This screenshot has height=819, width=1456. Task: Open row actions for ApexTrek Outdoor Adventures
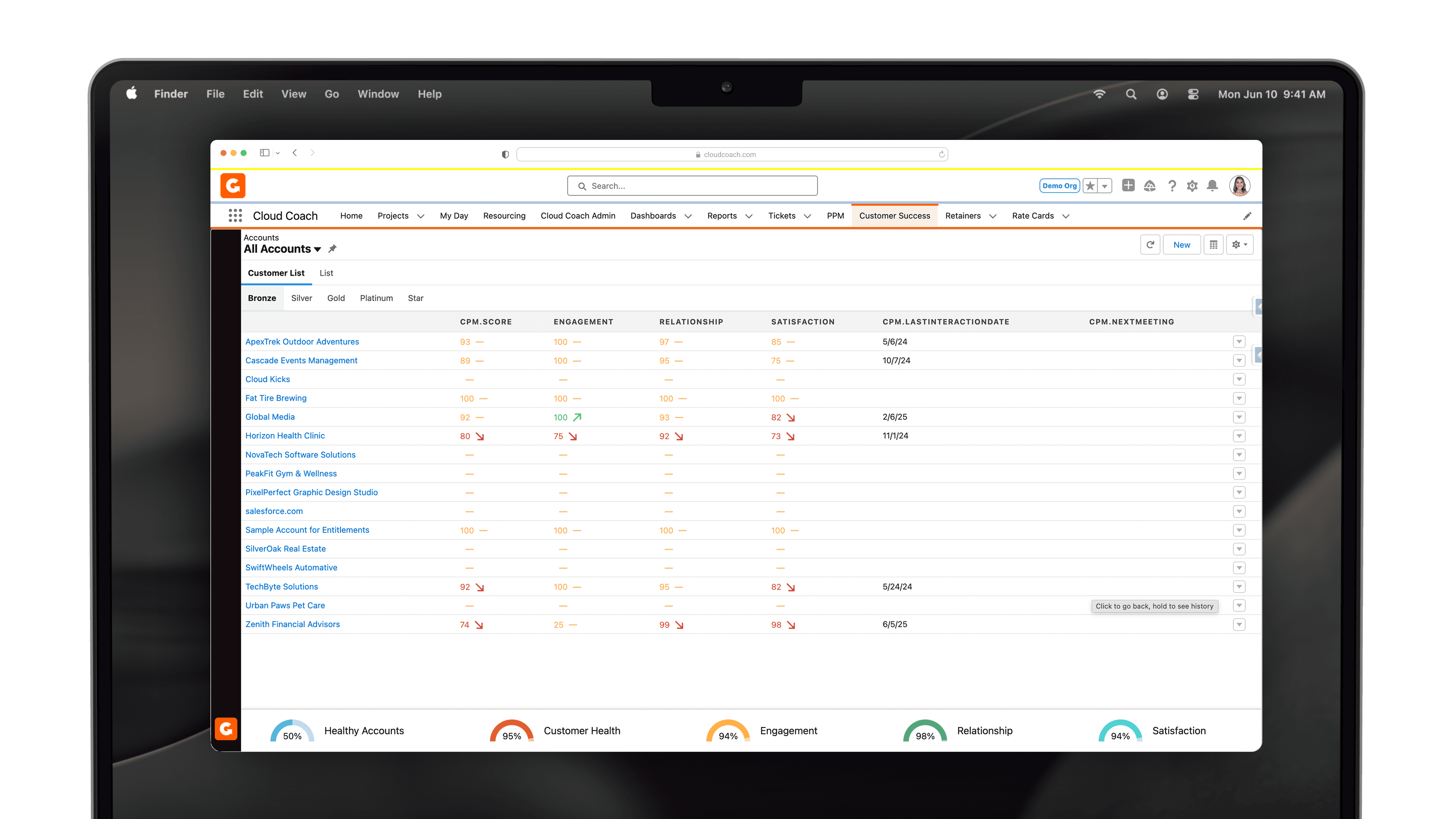(1239, 341)
